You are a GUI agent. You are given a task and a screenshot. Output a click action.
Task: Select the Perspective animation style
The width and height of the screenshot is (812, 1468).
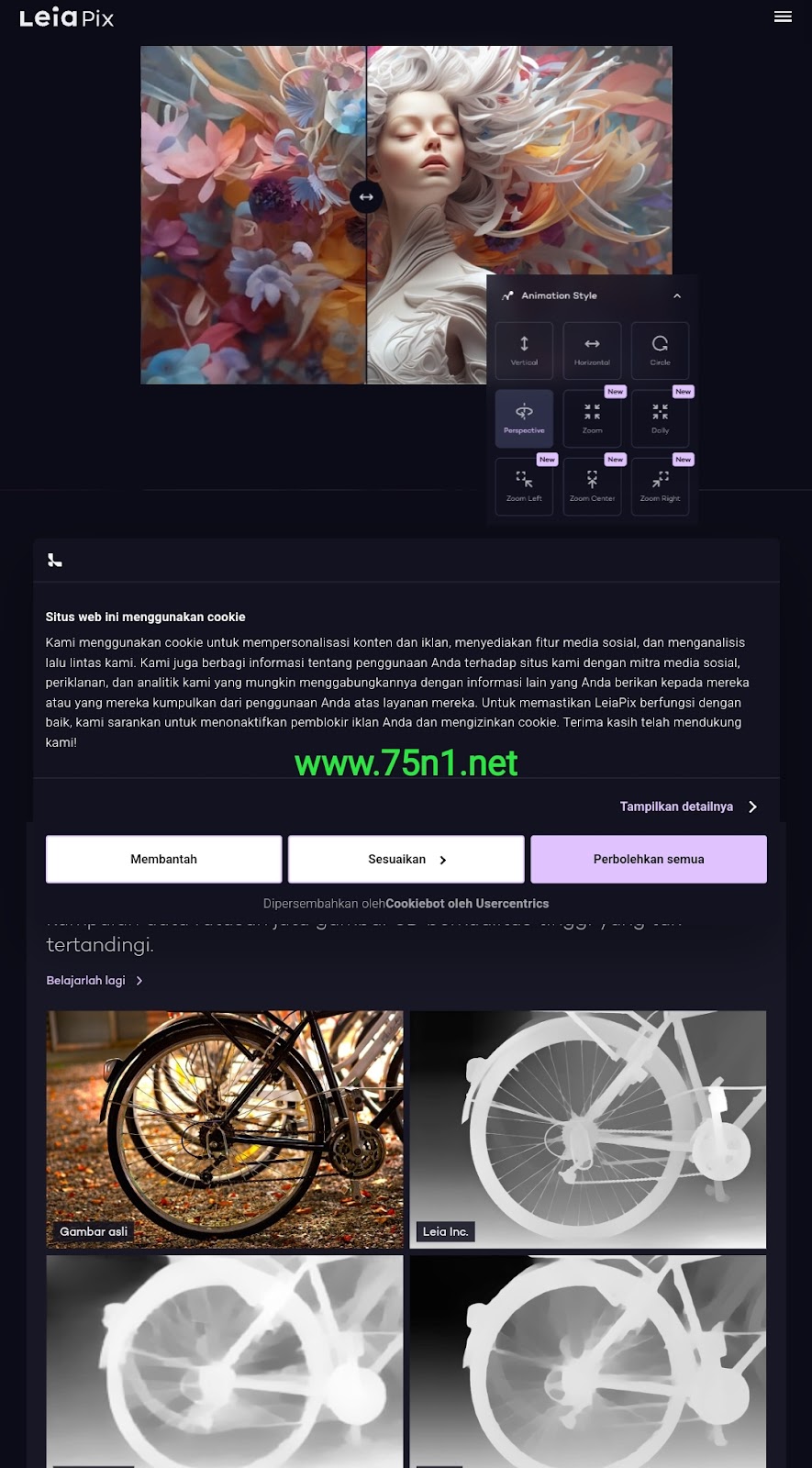524,418
